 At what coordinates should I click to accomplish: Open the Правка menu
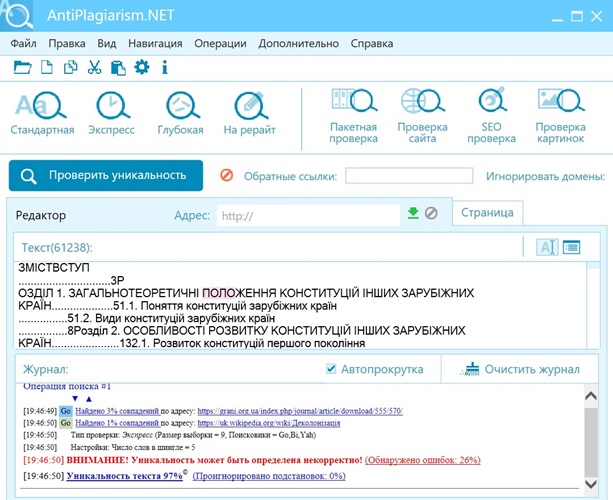[x=67, y=43]
